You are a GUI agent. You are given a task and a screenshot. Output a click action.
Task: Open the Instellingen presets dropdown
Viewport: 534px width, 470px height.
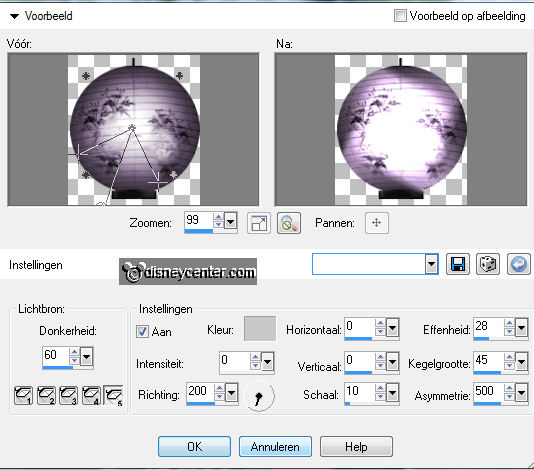point(431,264)
